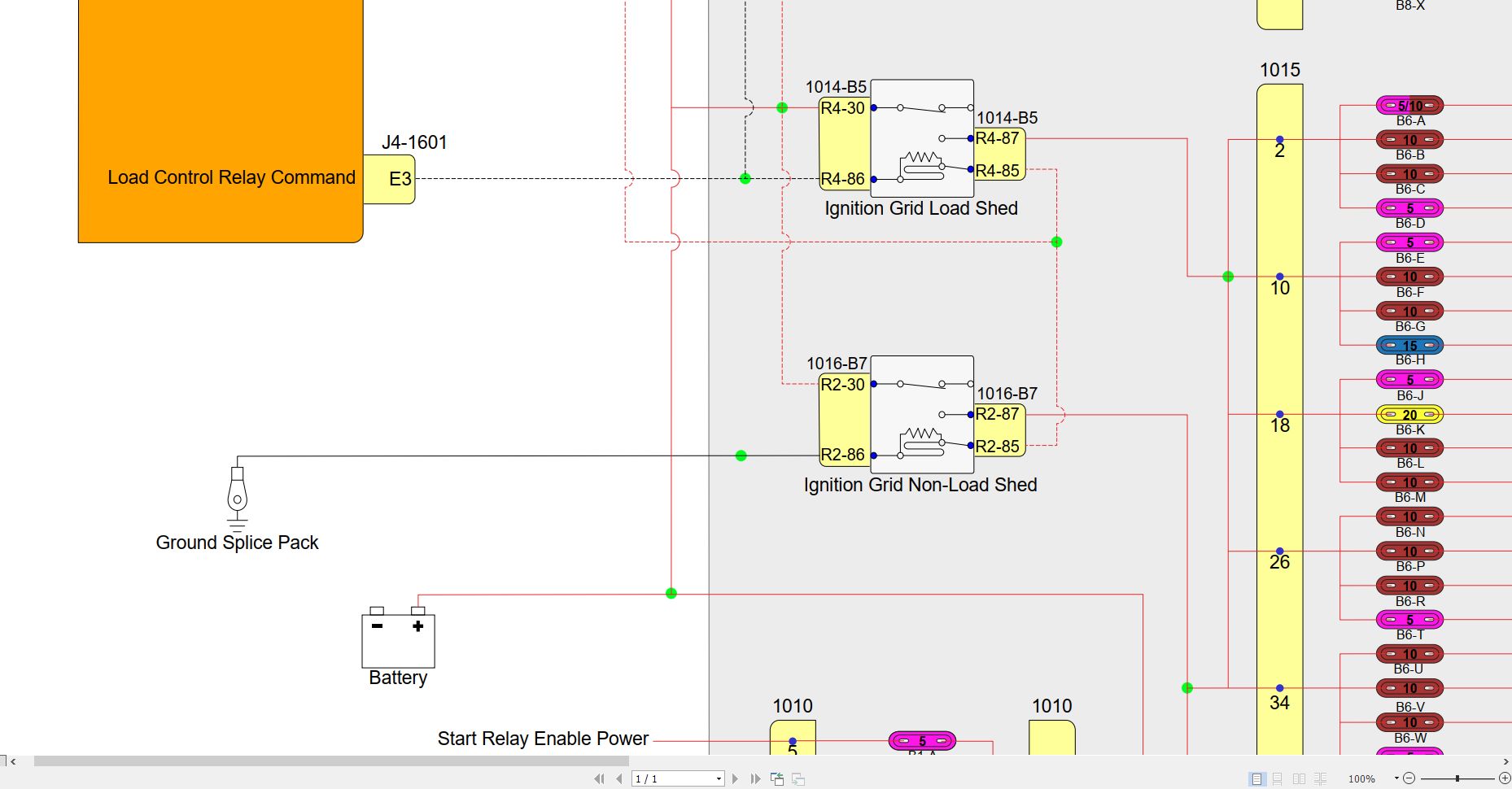
Task: Select continuous scrolling layout mode
Action: [1278, 779]
